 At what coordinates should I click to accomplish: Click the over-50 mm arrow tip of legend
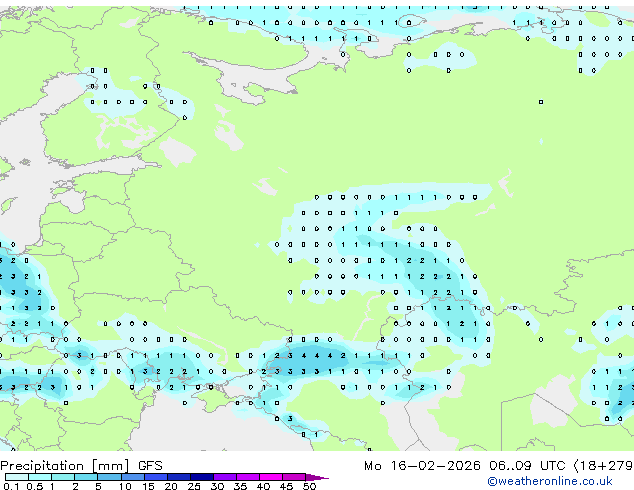point(317,477)
